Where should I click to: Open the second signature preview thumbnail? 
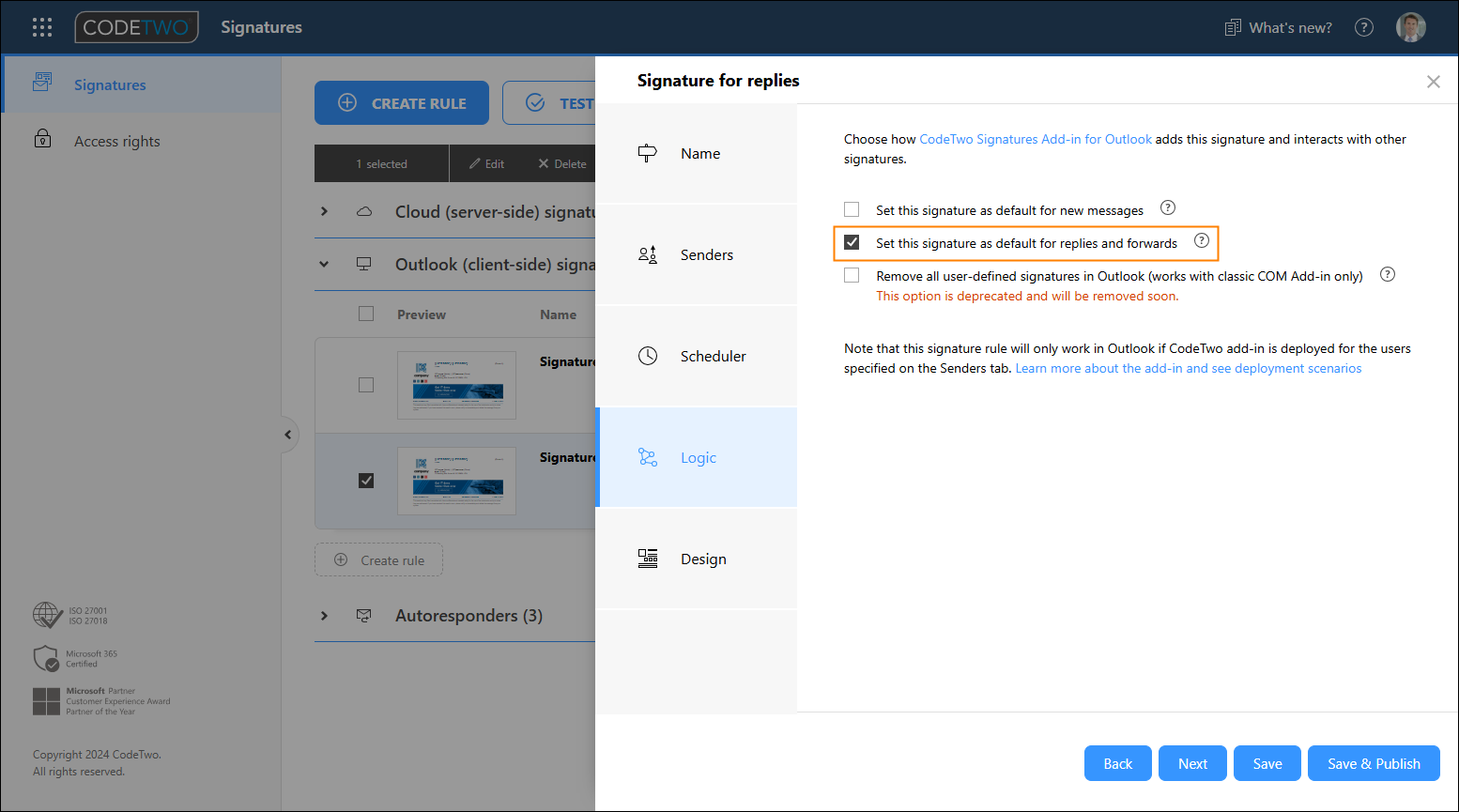456,481
